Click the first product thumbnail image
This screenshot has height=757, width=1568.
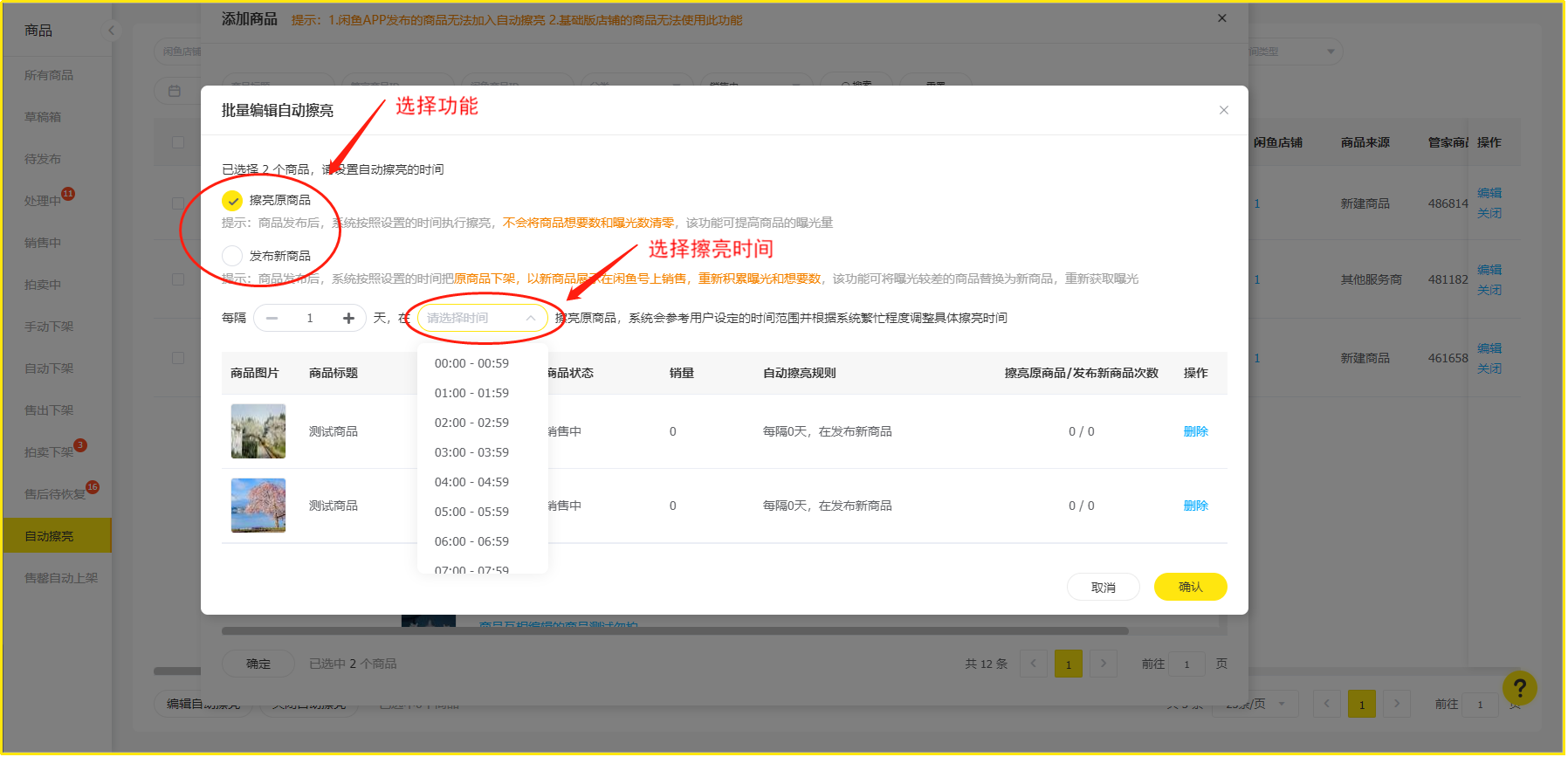pyautogui.click(x=258, y=431)
